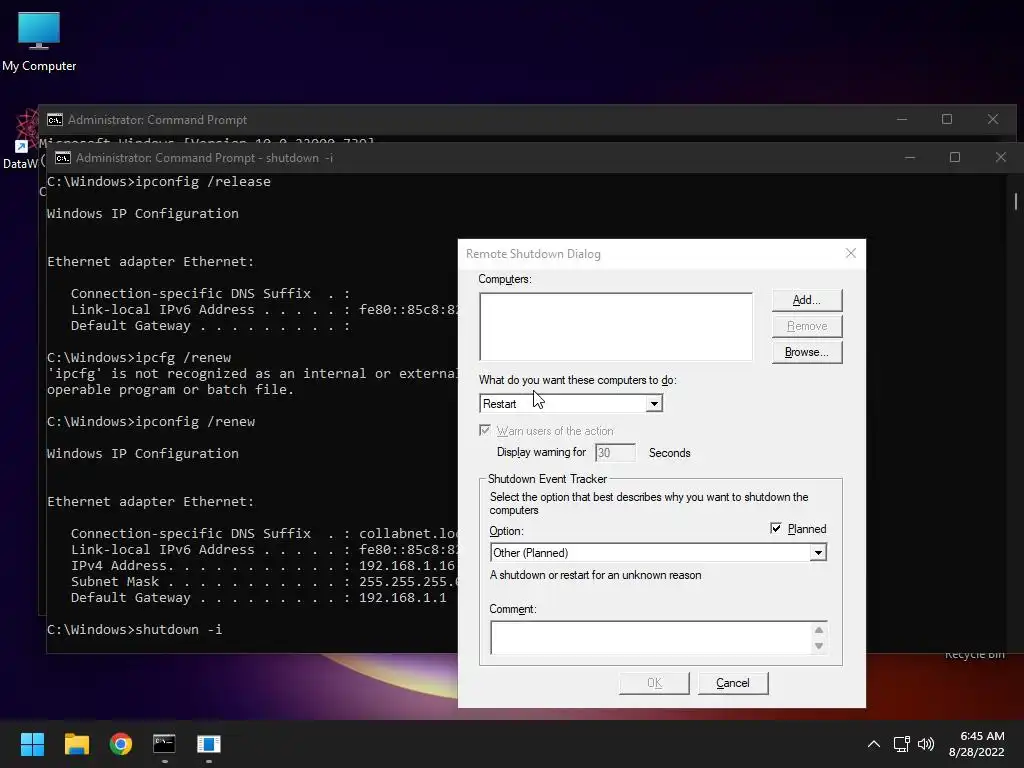
Task: Open the network status tray icon
Action: point(902,744)
